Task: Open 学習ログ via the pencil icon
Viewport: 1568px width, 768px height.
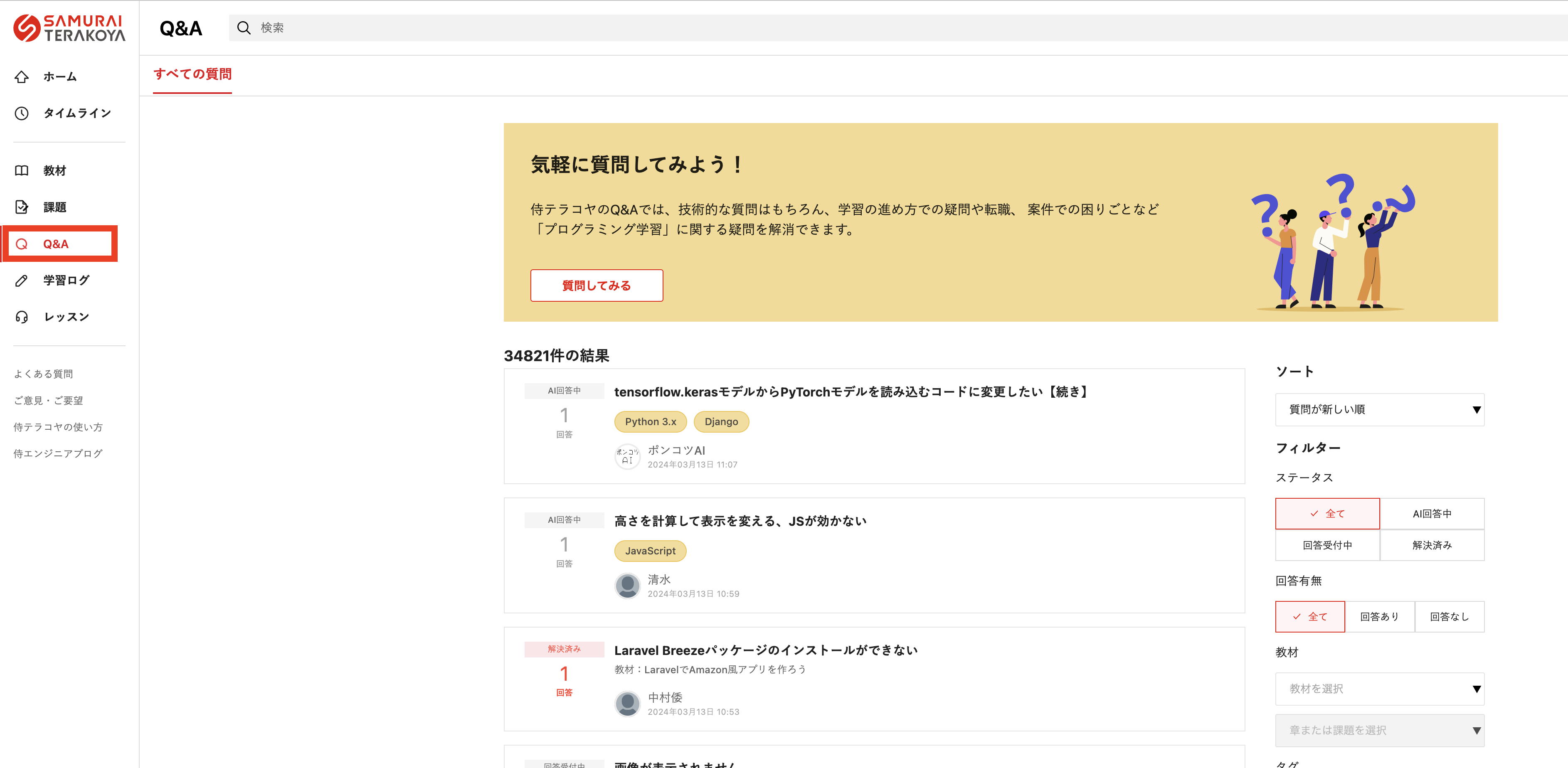Action: (x=22, y=281)
